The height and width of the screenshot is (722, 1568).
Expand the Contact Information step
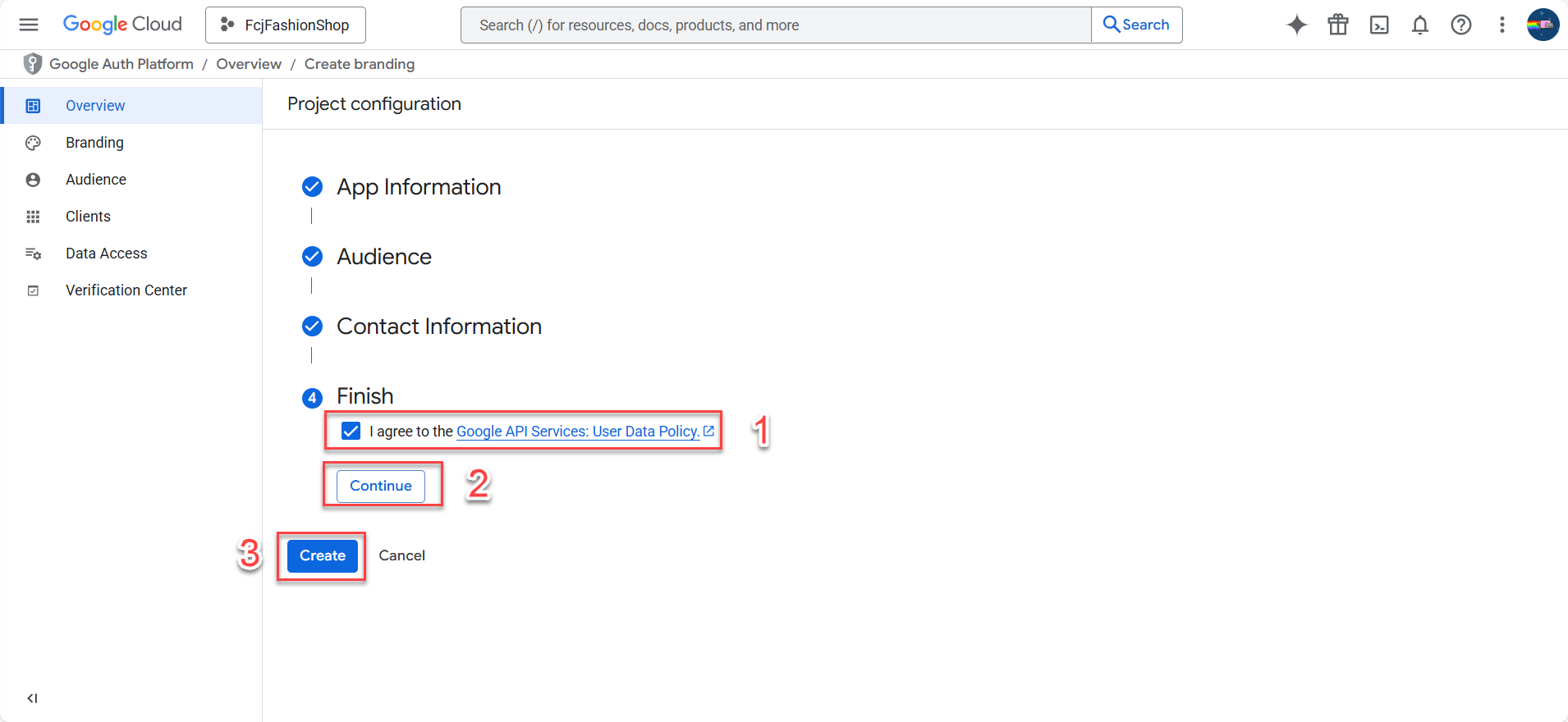tap(439, 327)
